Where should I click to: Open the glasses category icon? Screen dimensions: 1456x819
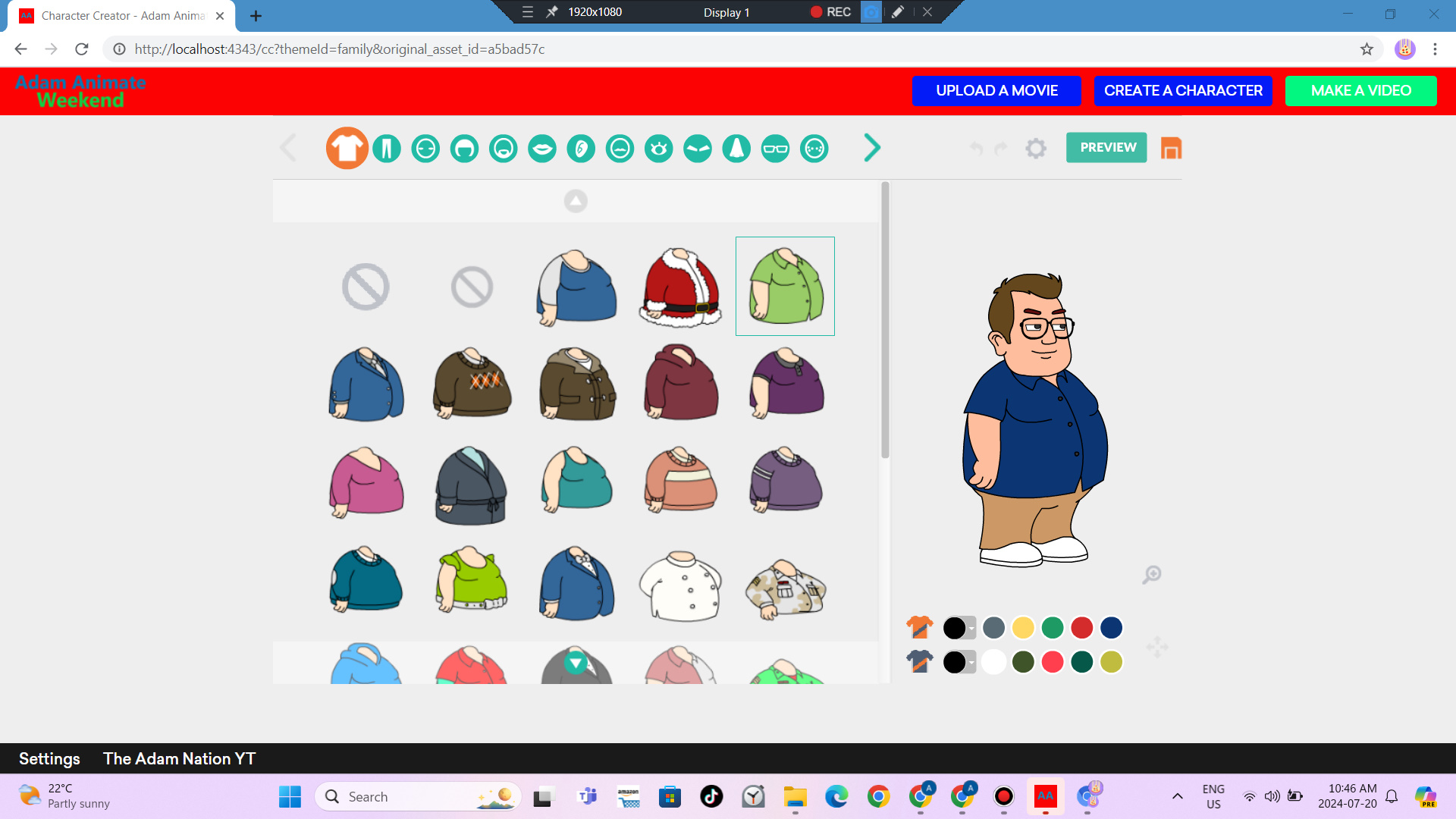point(776,149)
